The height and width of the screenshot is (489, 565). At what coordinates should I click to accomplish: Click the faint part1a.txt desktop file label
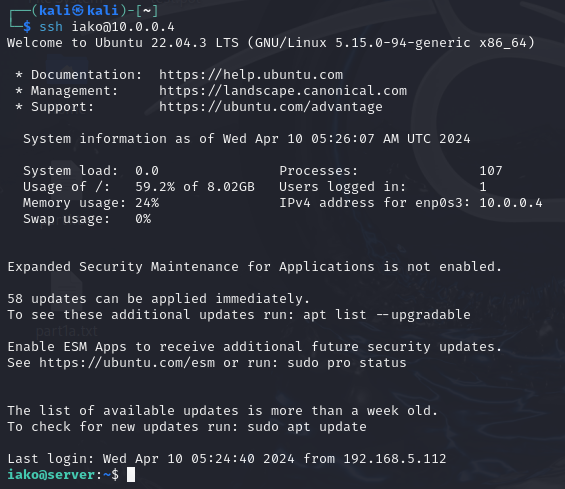(x=67, y=331)
